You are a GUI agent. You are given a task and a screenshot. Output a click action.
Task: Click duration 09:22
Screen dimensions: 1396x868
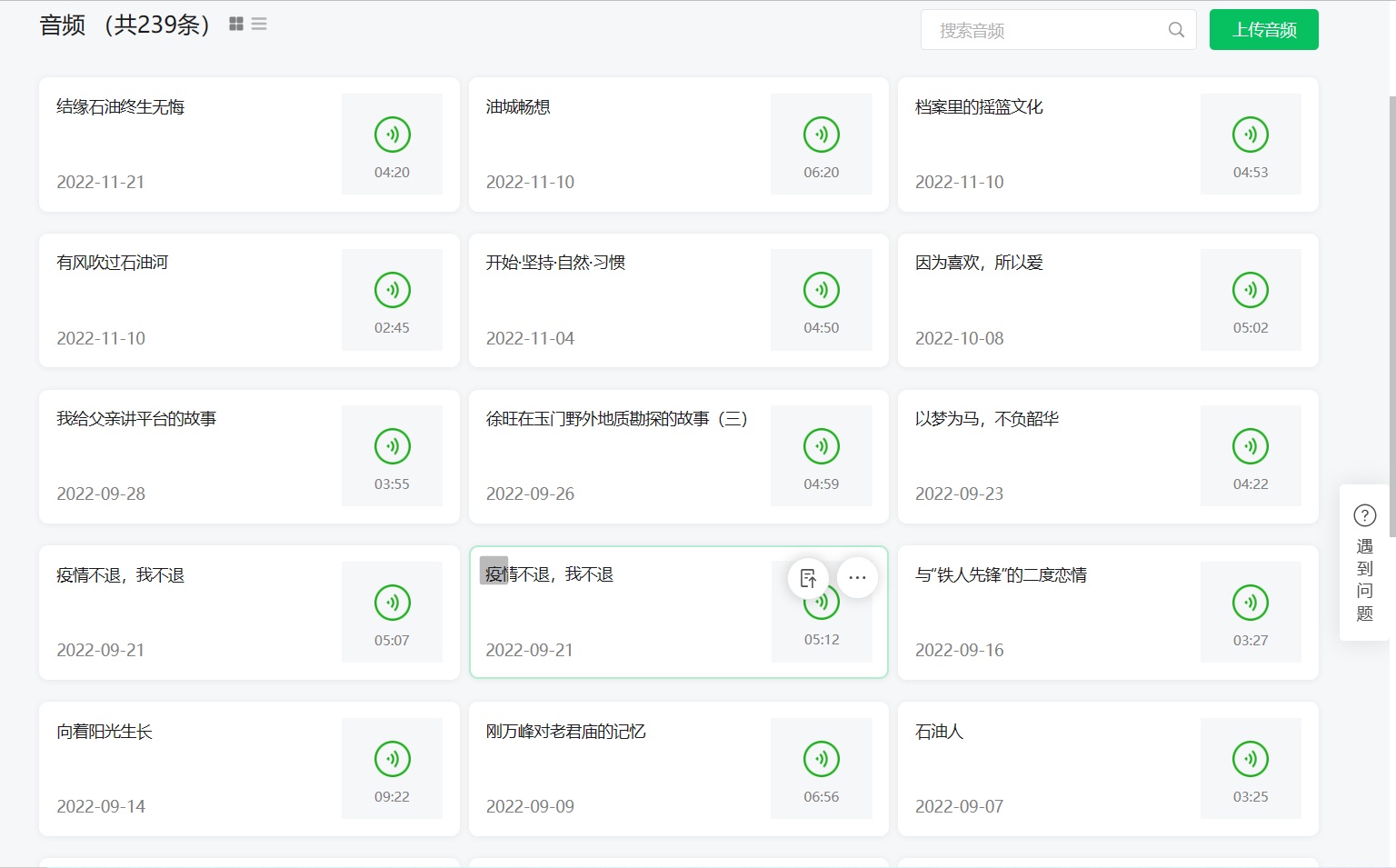coord(392,796)
